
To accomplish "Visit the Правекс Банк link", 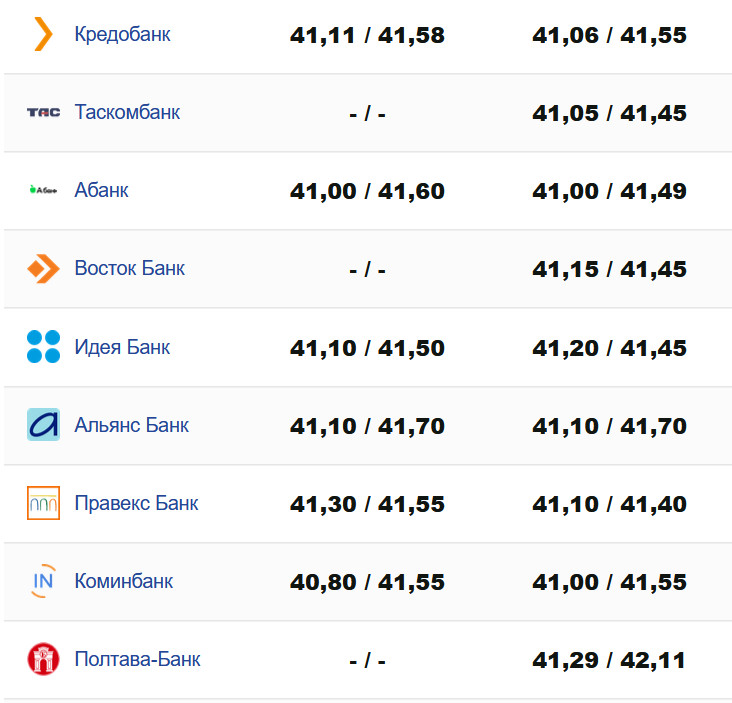I will click(x=136, y=503).
